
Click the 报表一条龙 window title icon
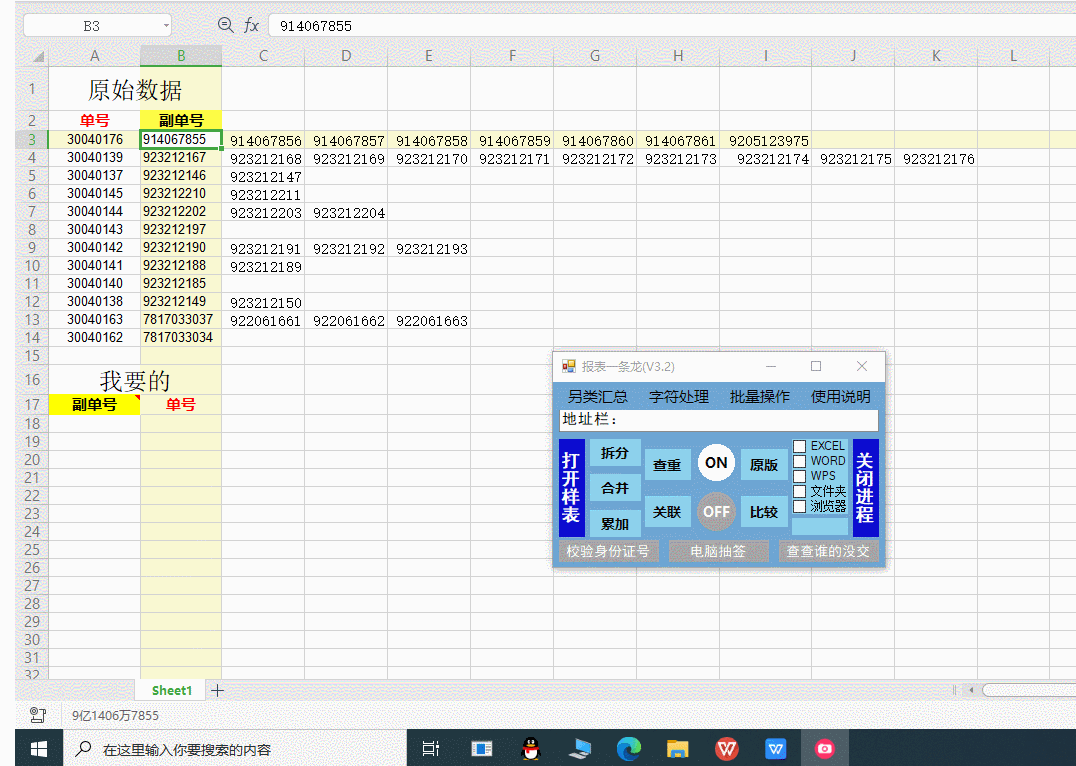coord(568,367)
